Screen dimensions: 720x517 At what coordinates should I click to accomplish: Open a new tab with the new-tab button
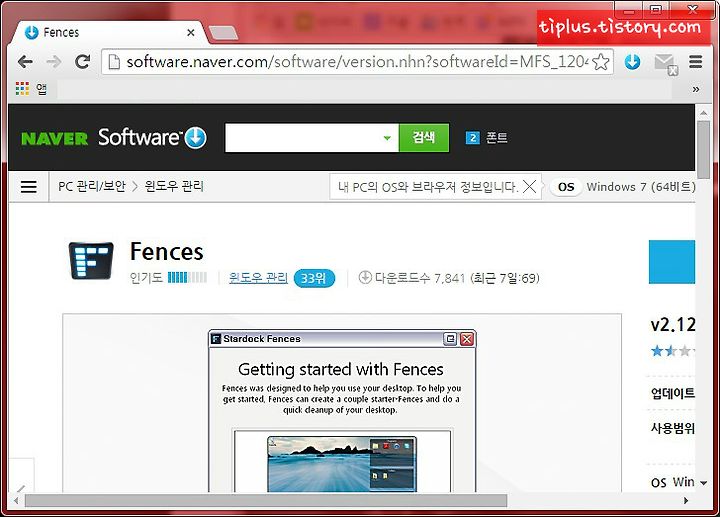coord(223,33)
